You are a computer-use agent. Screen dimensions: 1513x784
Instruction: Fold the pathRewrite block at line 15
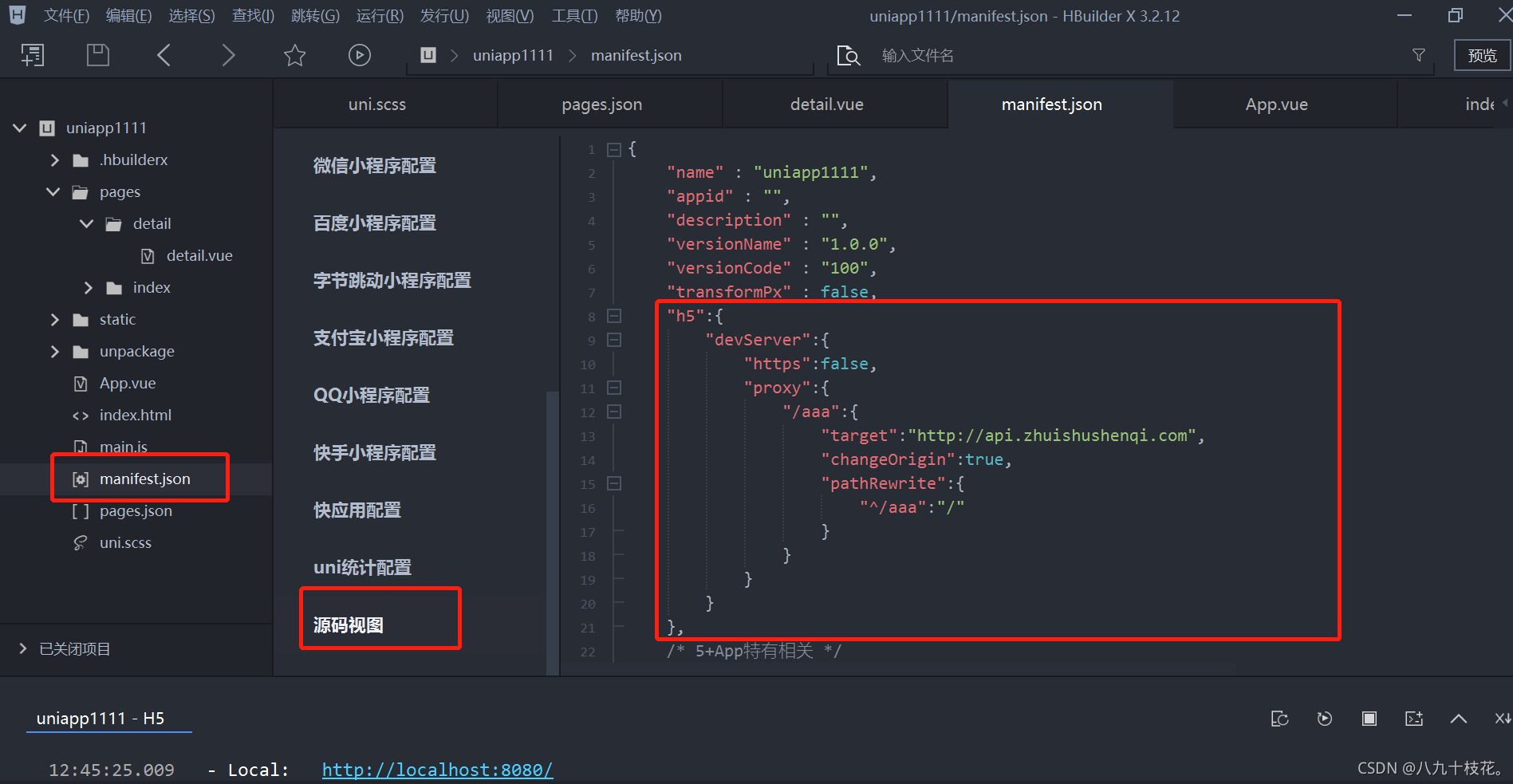pyautogui.click(x=614, y=483)
